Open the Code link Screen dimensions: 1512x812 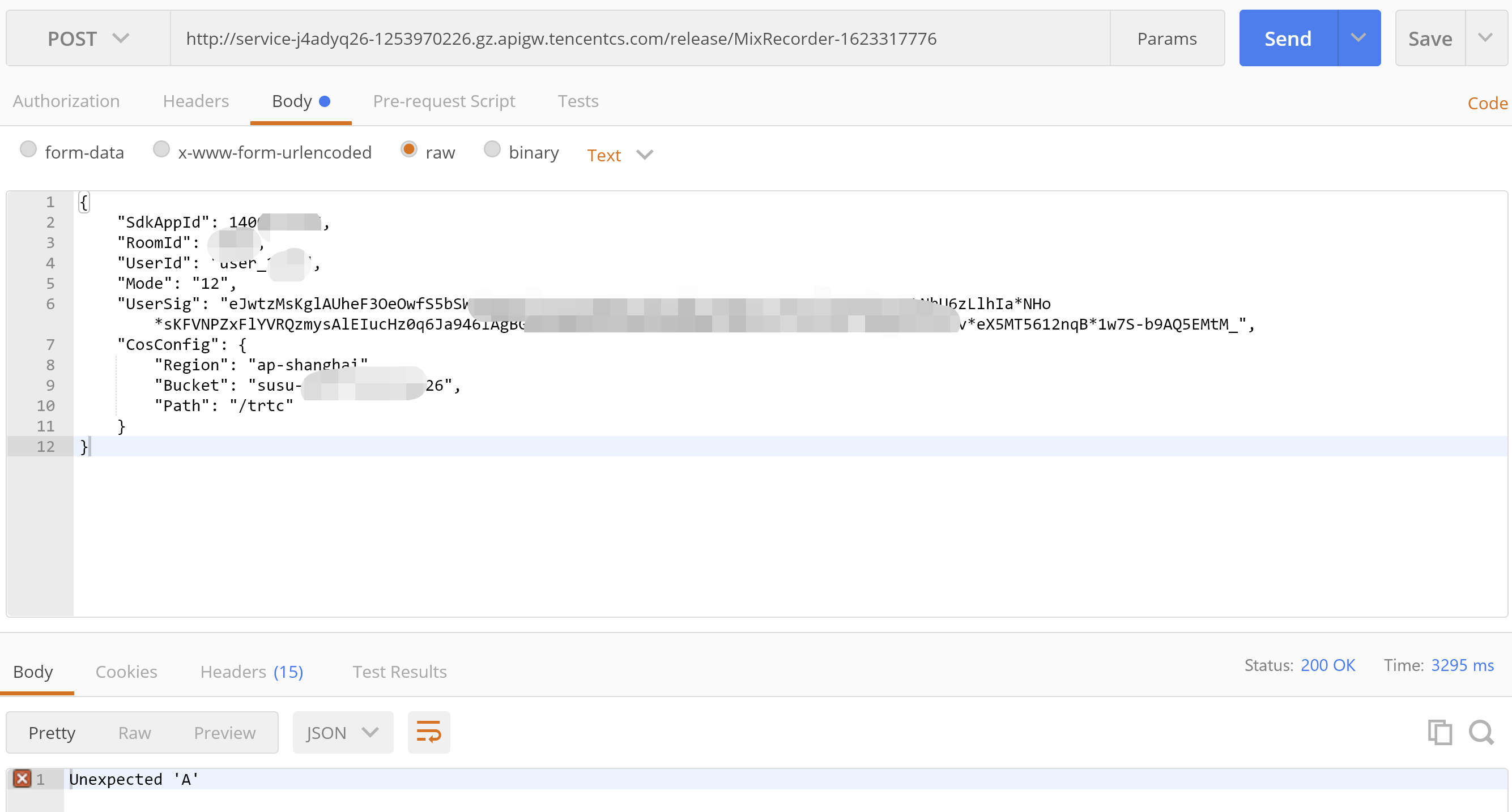click(x=1487, y=103)
